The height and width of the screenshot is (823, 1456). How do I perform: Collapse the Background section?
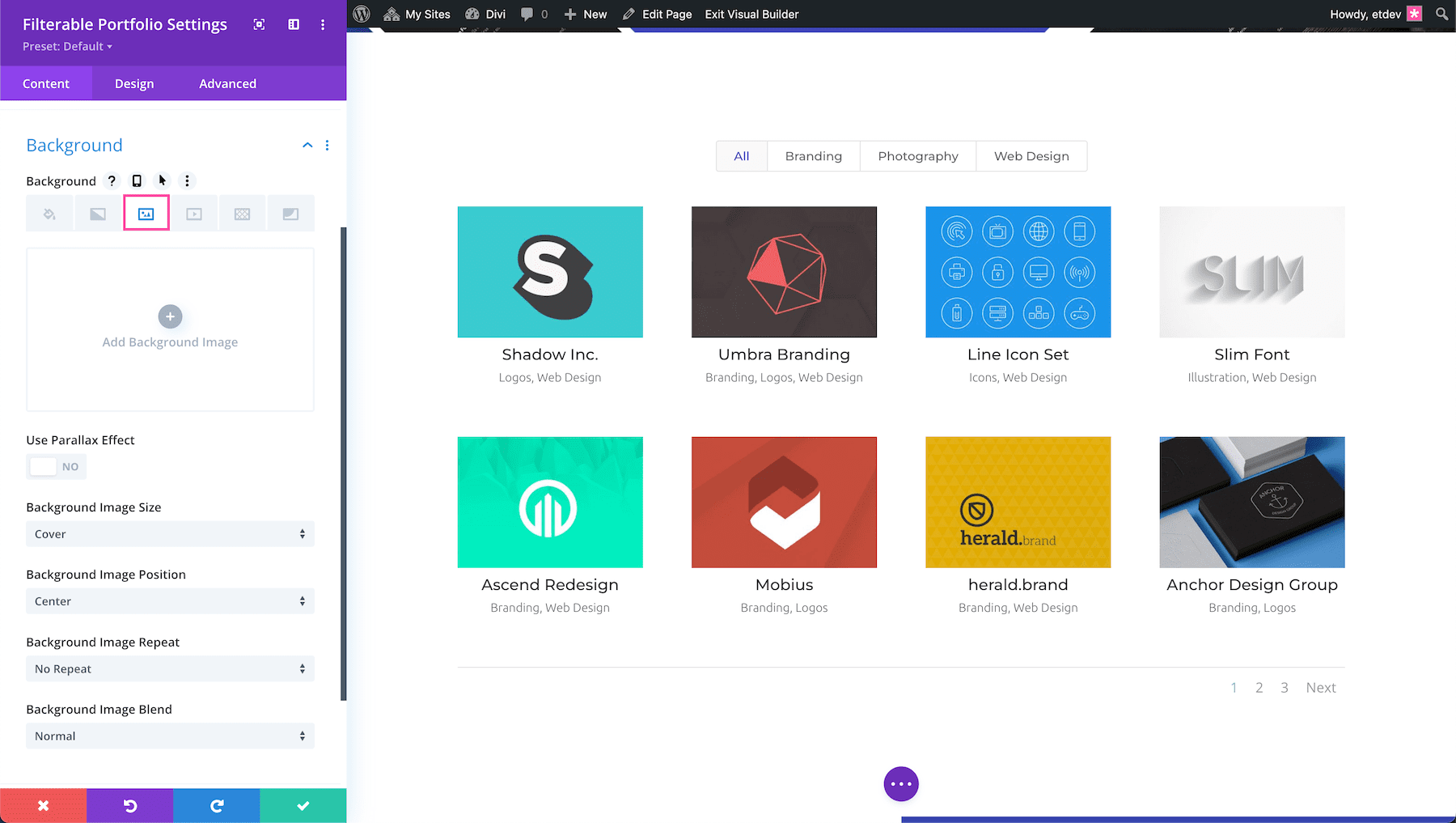click(307, 145)
